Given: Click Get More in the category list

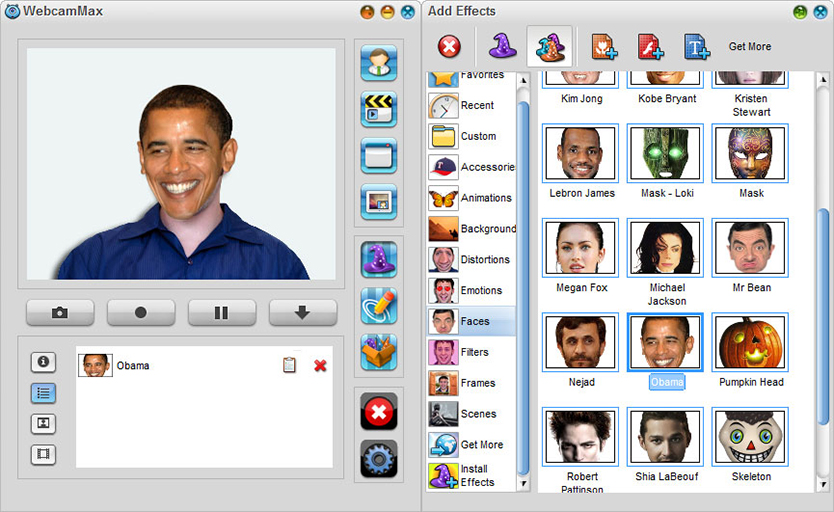Looking at the screenshot, I should 471,444.
